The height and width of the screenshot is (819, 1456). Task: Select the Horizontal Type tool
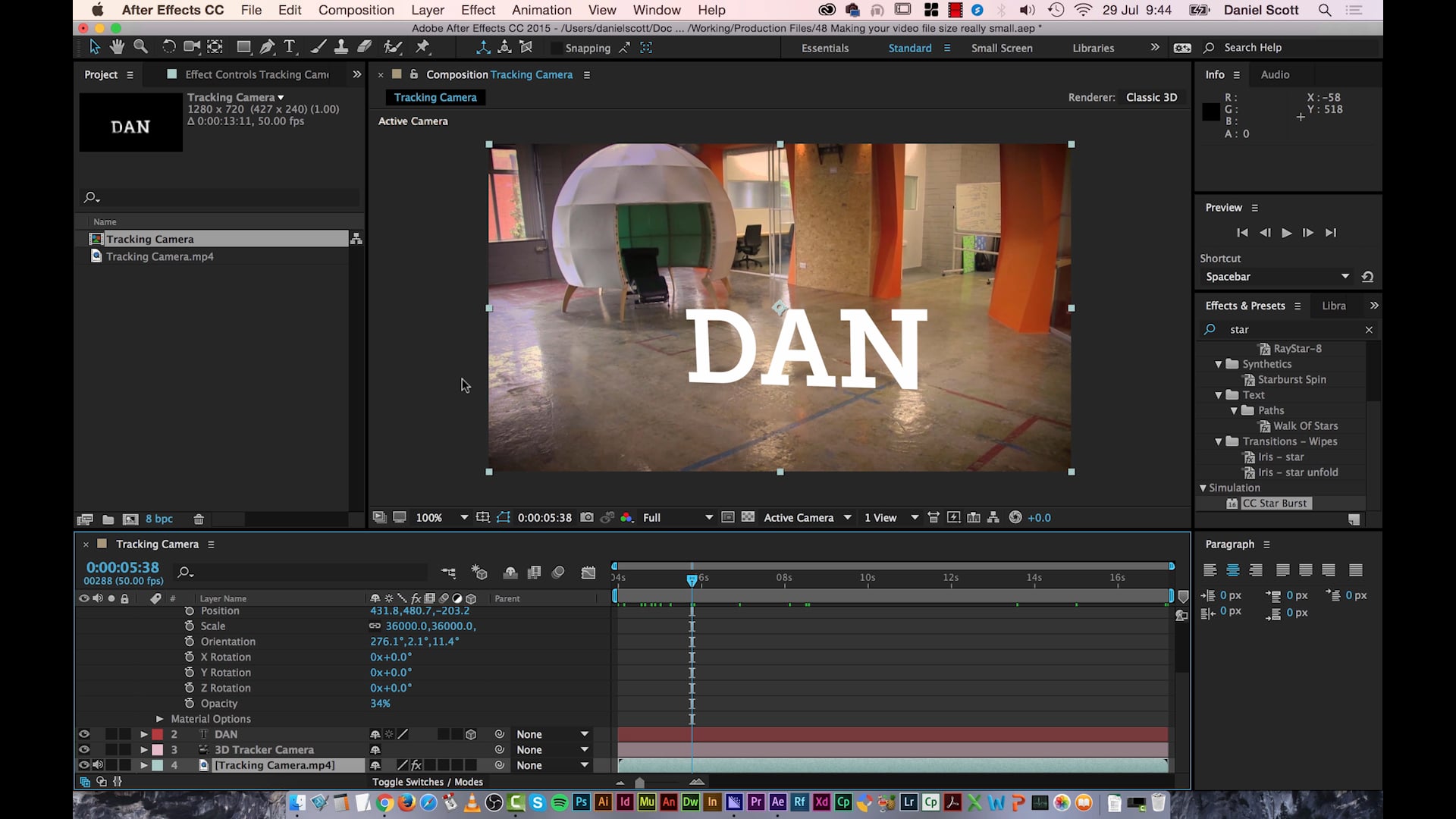point(289,47)
